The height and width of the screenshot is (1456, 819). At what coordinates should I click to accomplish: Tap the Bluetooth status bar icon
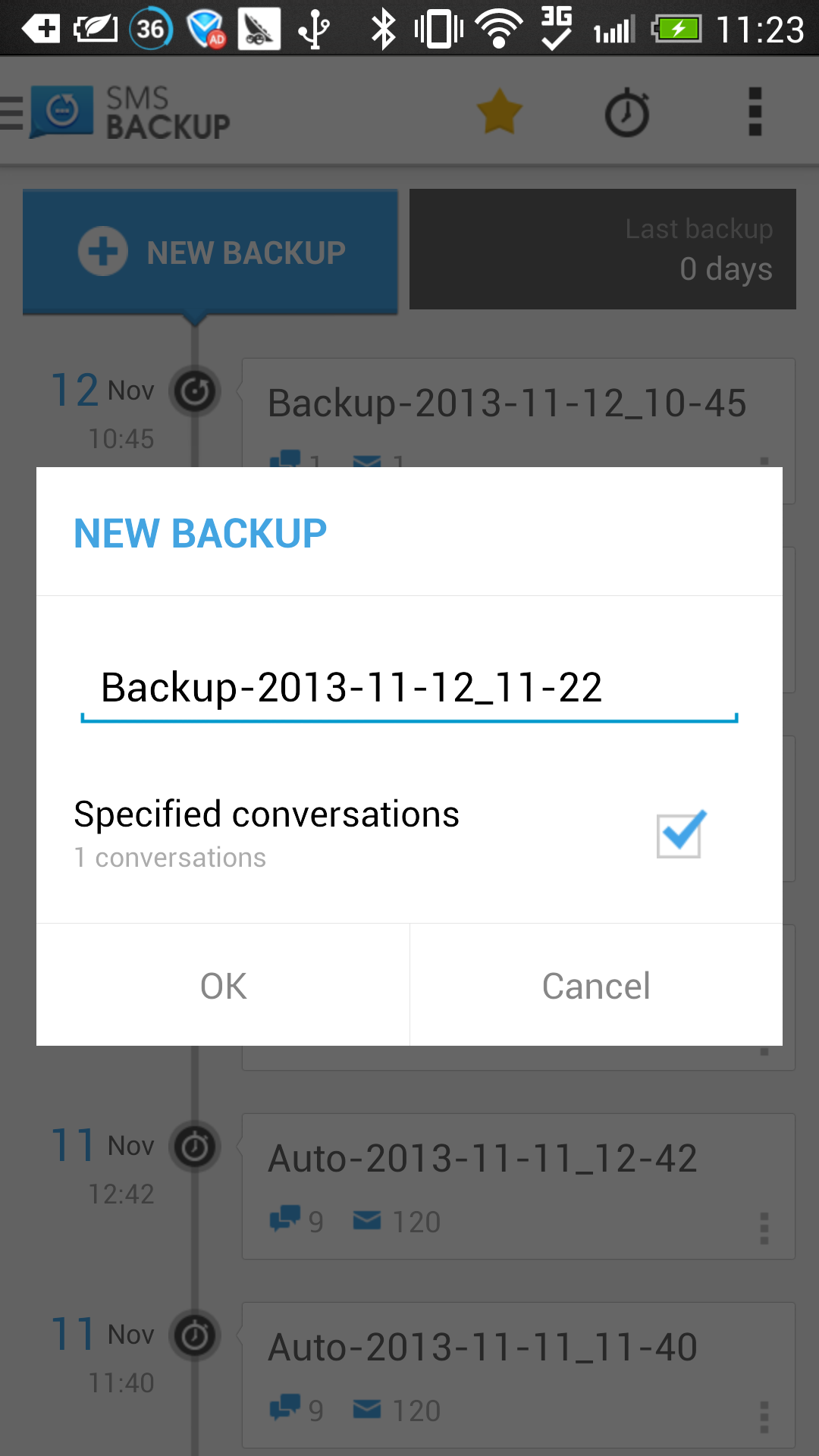click(384, 29)
